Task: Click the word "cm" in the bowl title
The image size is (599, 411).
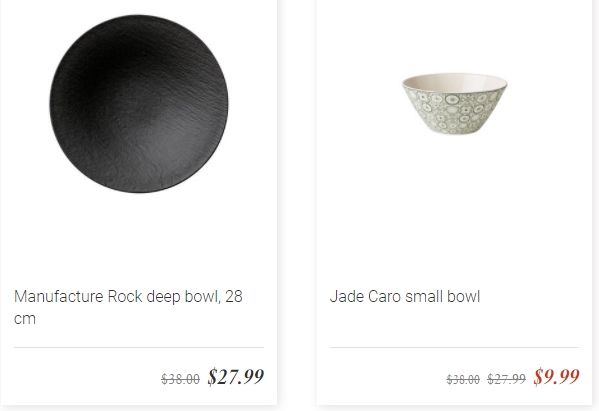Action: pos(25,319)
